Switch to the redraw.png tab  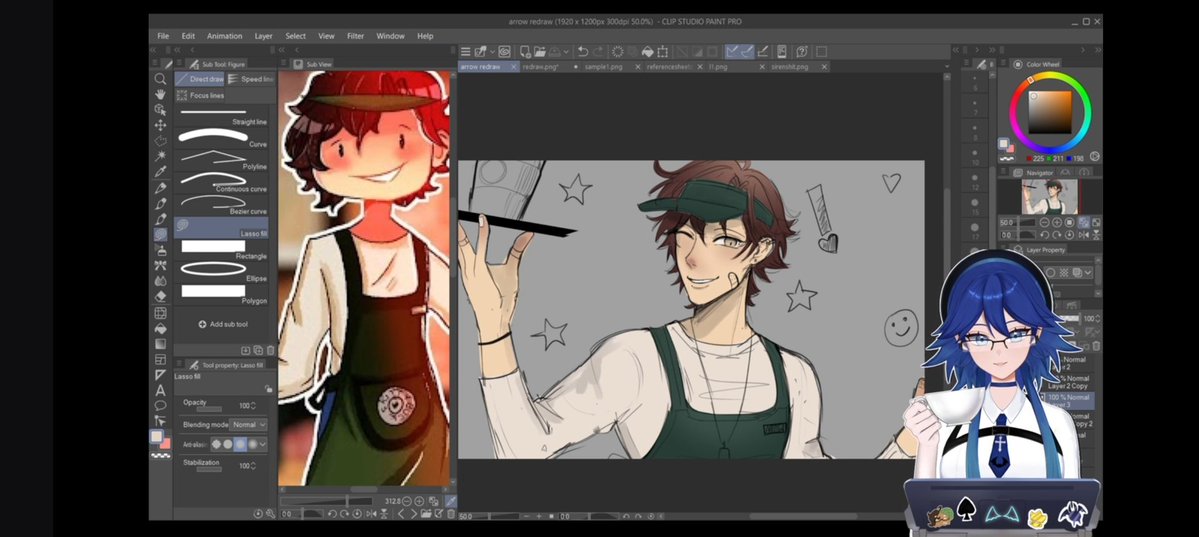(541, 67)
